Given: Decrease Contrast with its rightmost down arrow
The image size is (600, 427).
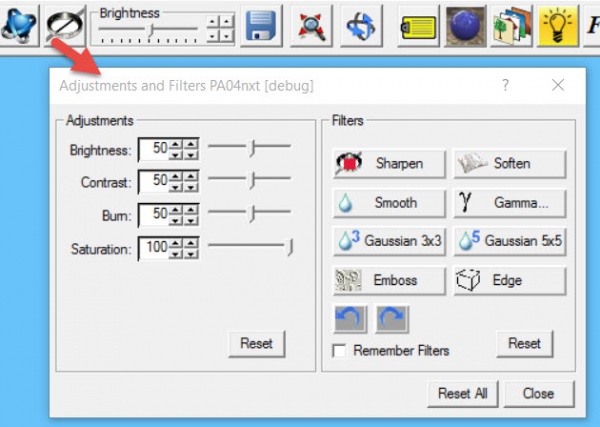Looking at the screenshot, I should pos(191,187).
